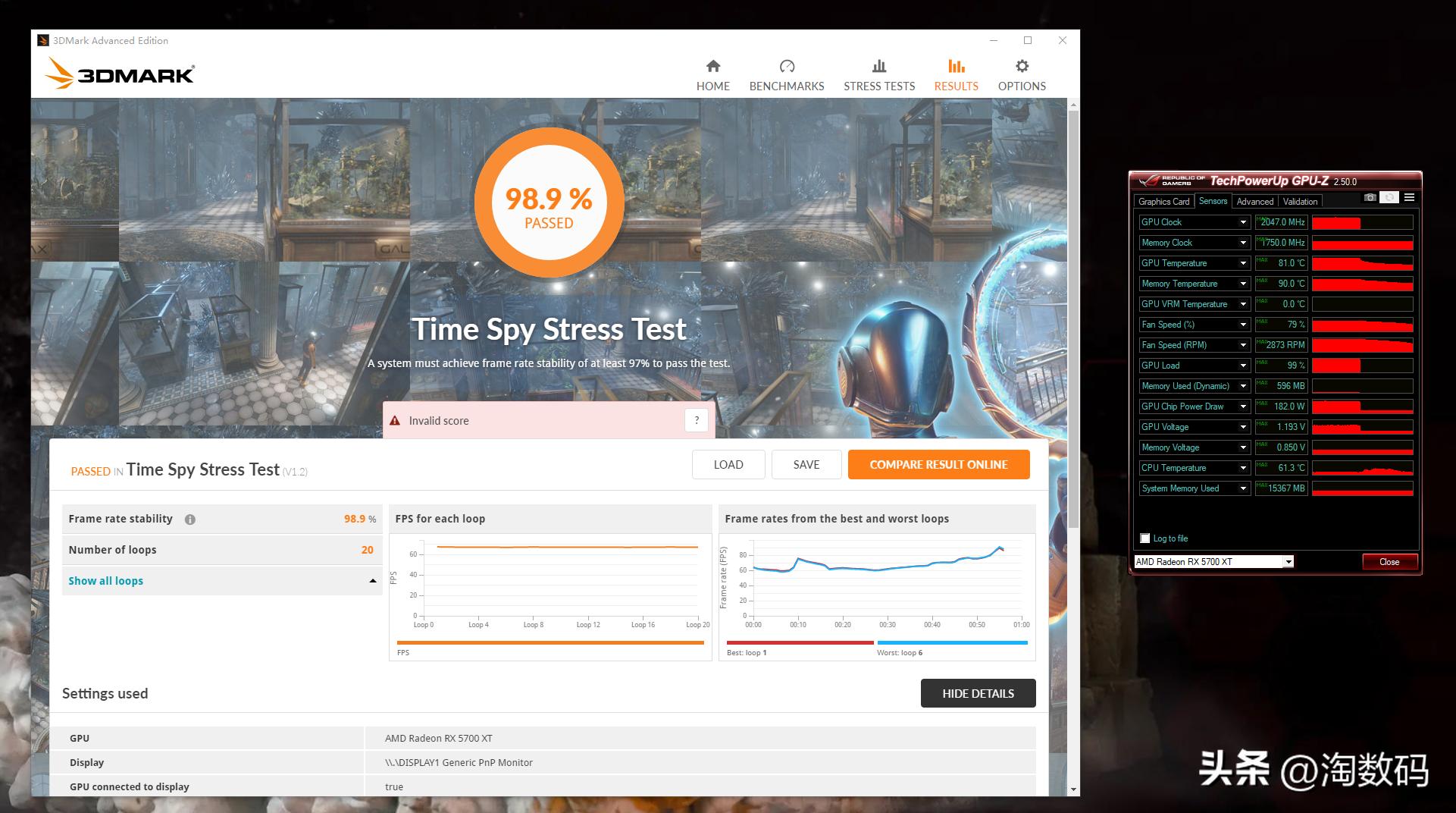Image resolution: width=1456 pixels, height=813 pixels.
Task: Go to the BENCHMARKS section
Action: pos(787,76)
